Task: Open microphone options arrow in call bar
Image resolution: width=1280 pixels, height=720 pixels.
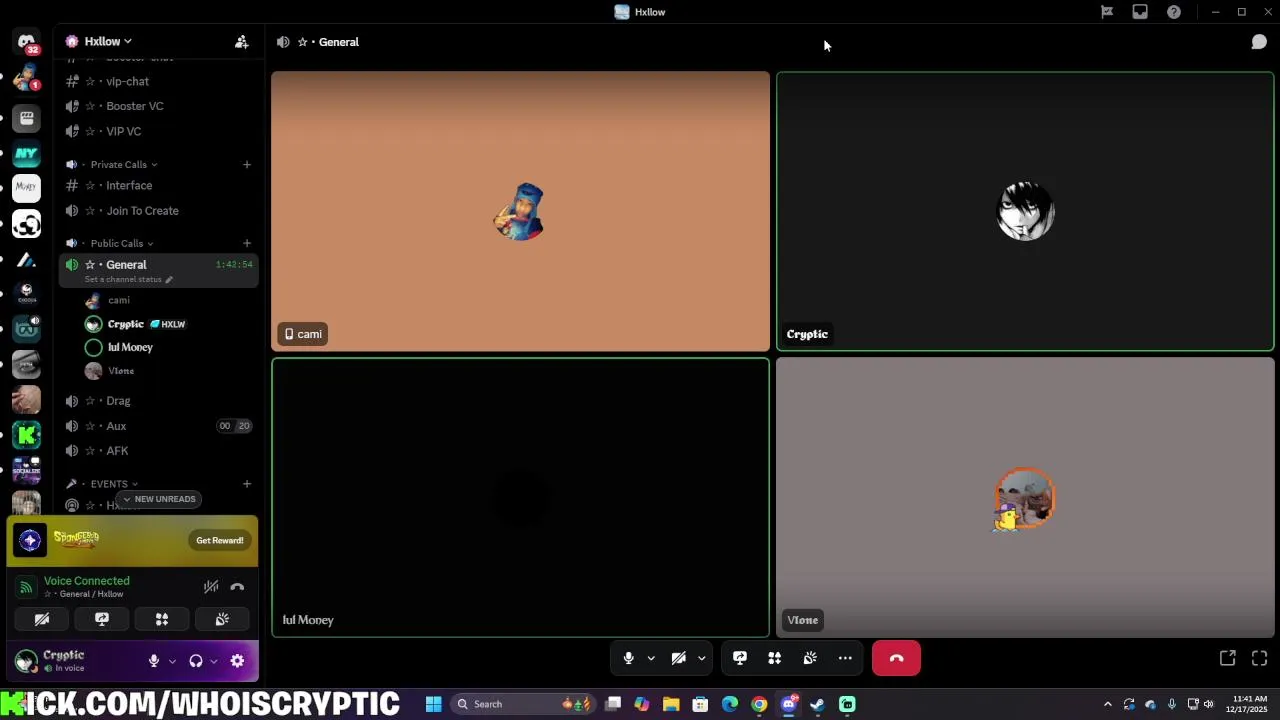Action: click(x=651, y=658)
